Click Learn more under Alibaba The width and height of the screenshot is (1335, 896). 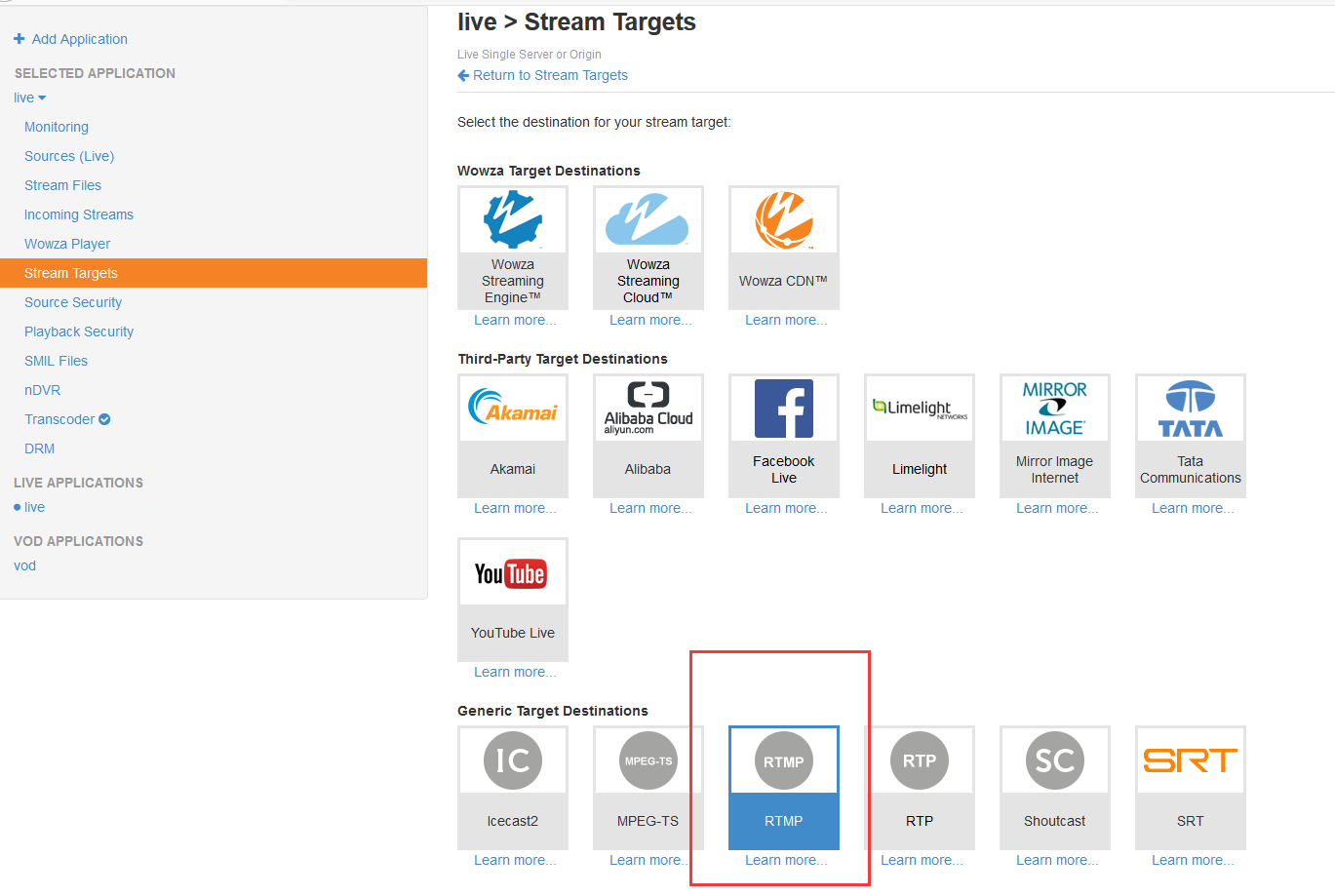tap(650, 508)
